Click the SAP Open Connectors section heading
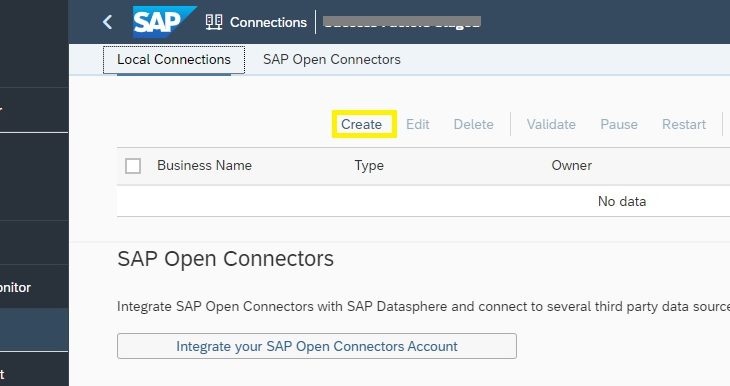The height and width of the screenshot is (386, 730). coord(225,259)
